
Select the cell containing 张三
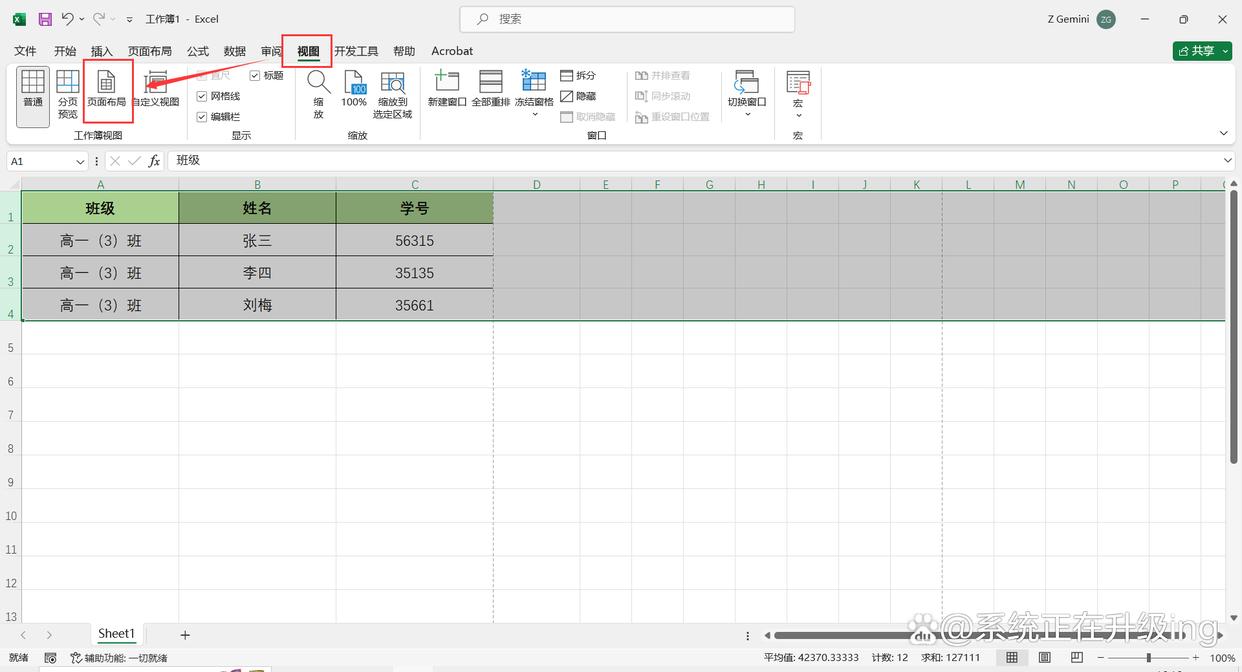[x=257, y=241]
